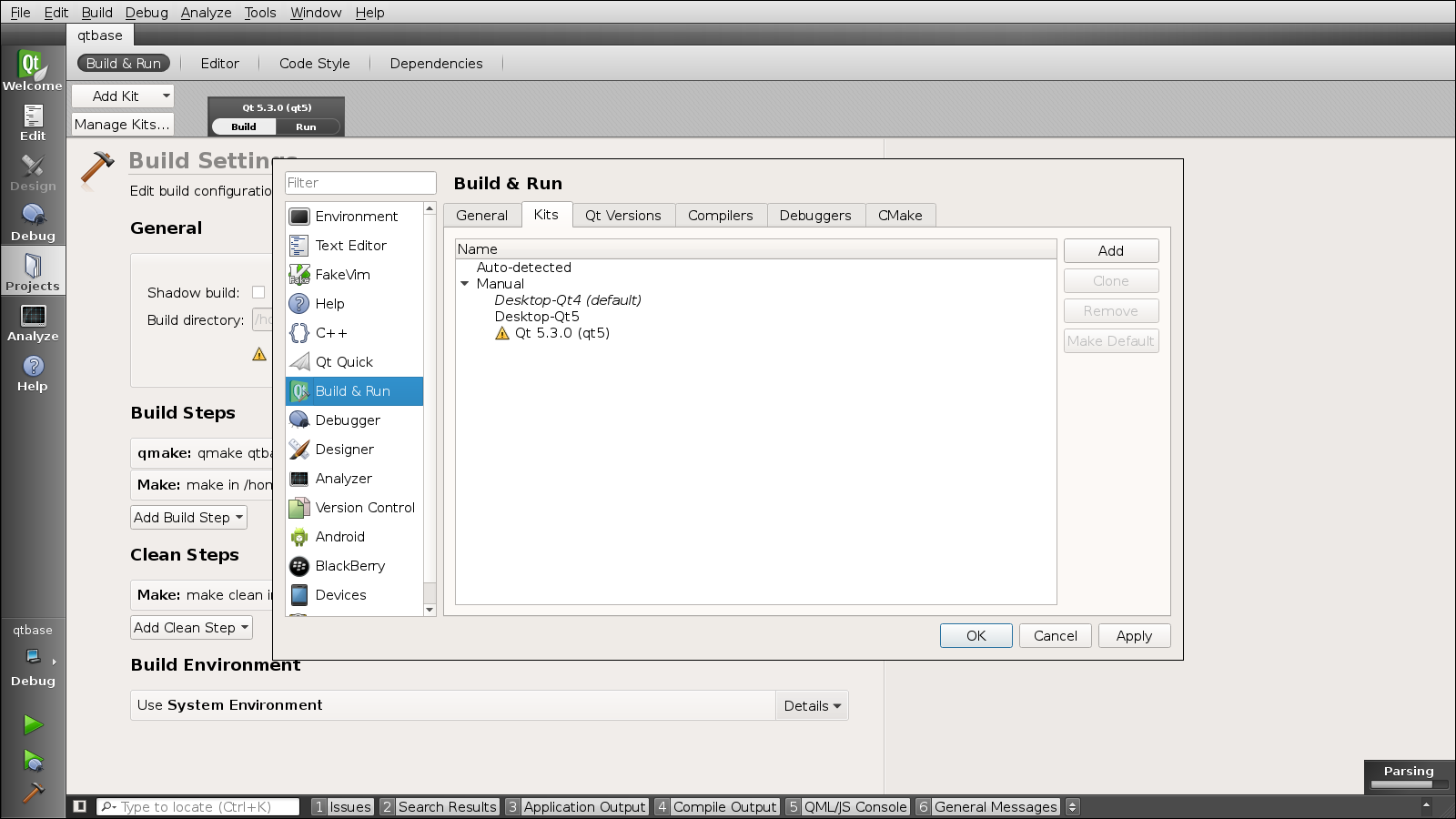Click options category list scrollbar down arrow
The height and width of the screenshot is (819, 1456).
(x=430, y=610)
